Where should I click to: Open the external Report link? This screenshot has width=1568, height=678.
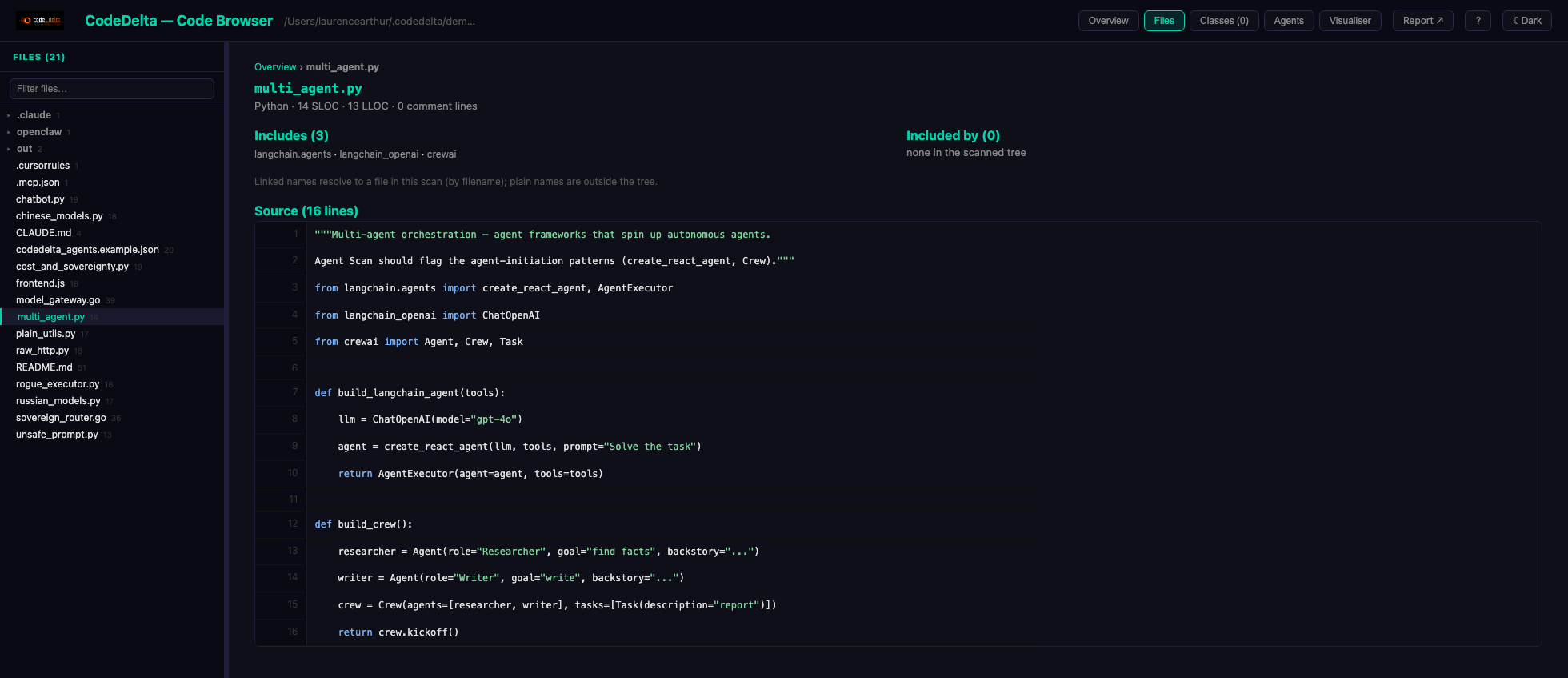1423,21
